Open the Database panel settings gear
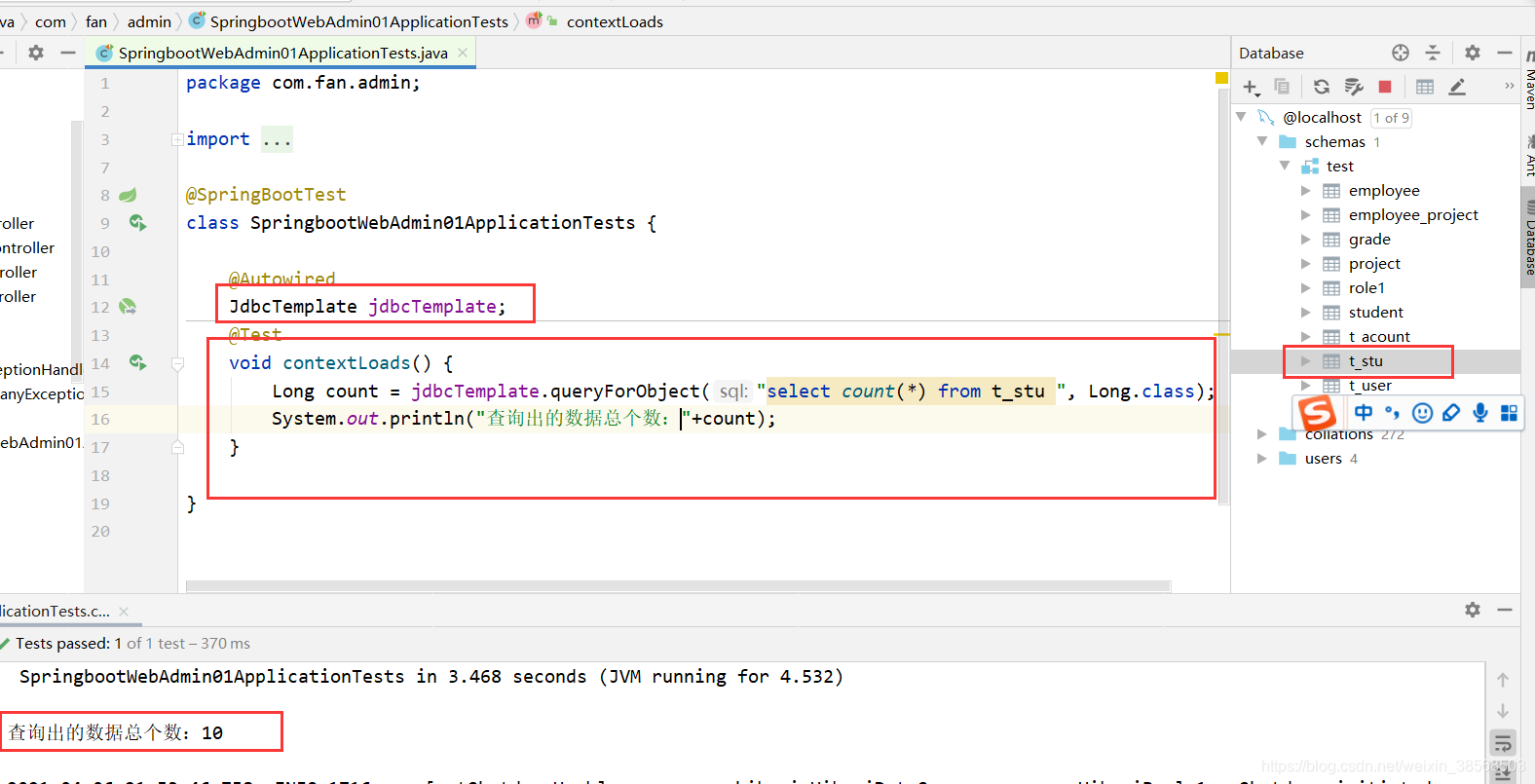This screenshot has height=784, width=1535. pyautogui.click(x=1473, y=53)
